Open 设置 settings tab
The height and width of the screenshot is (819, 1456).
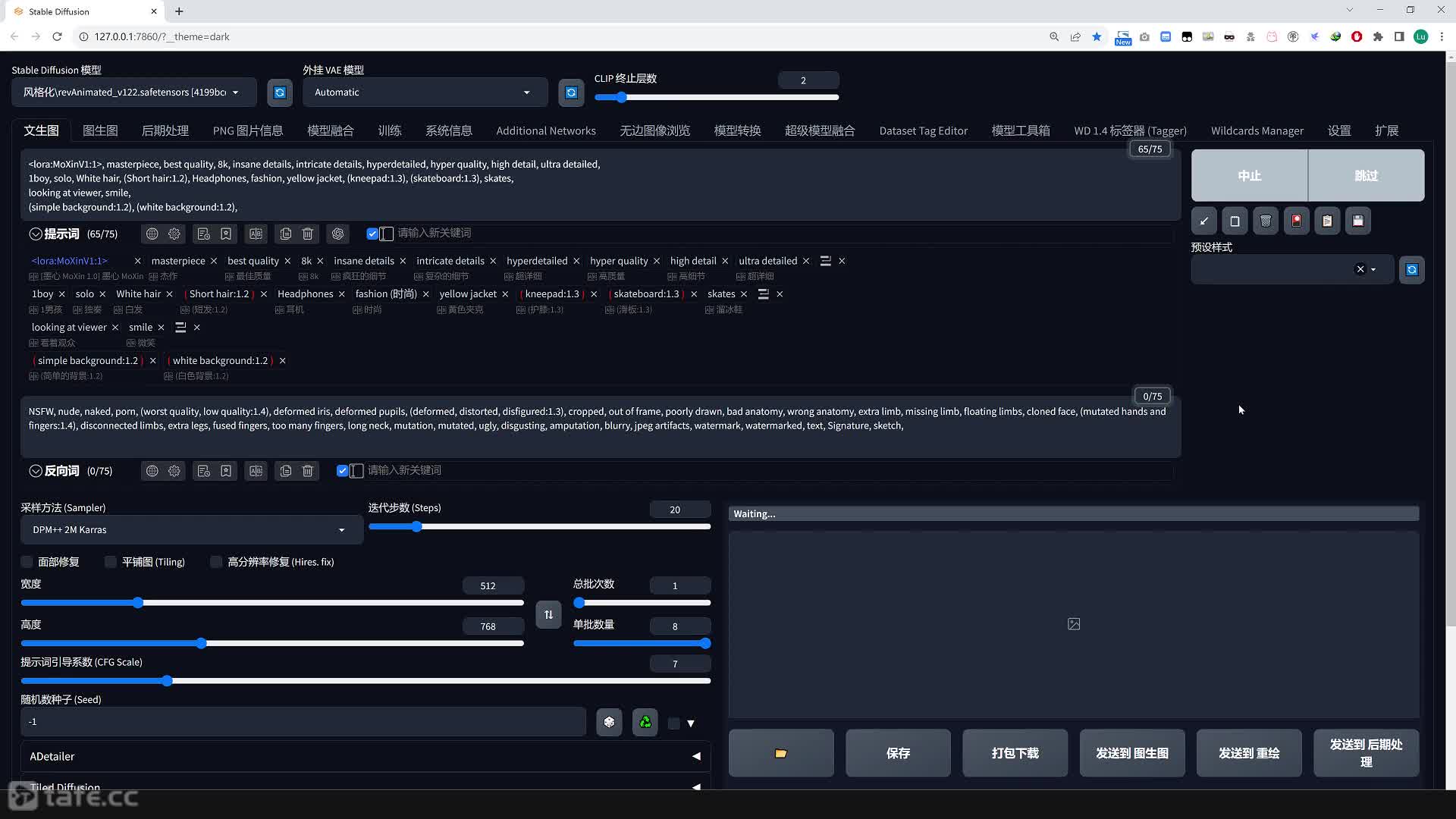[x=1339, y=130]
